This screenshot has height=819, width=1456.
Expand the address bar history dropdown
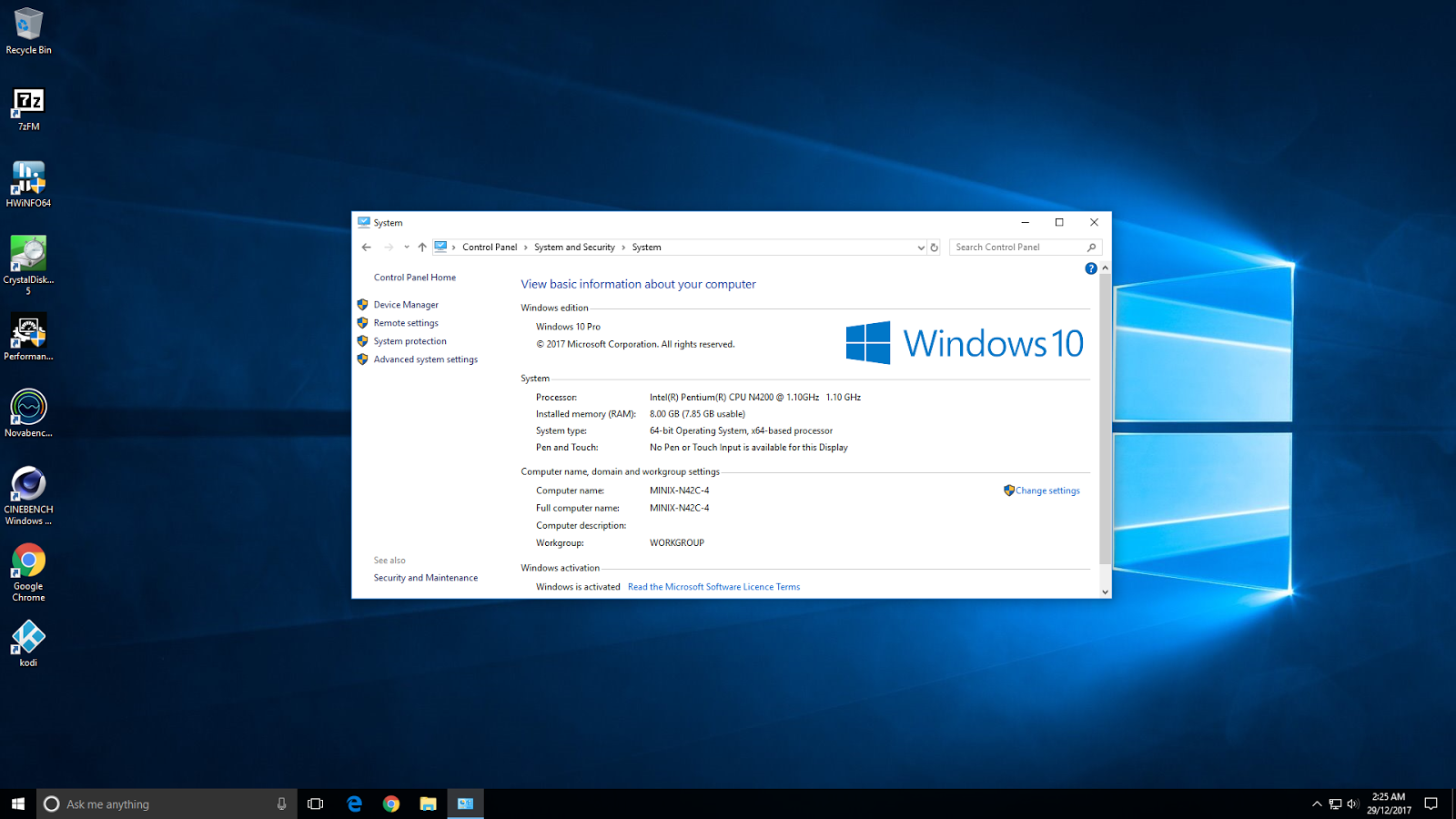(921, 247)
